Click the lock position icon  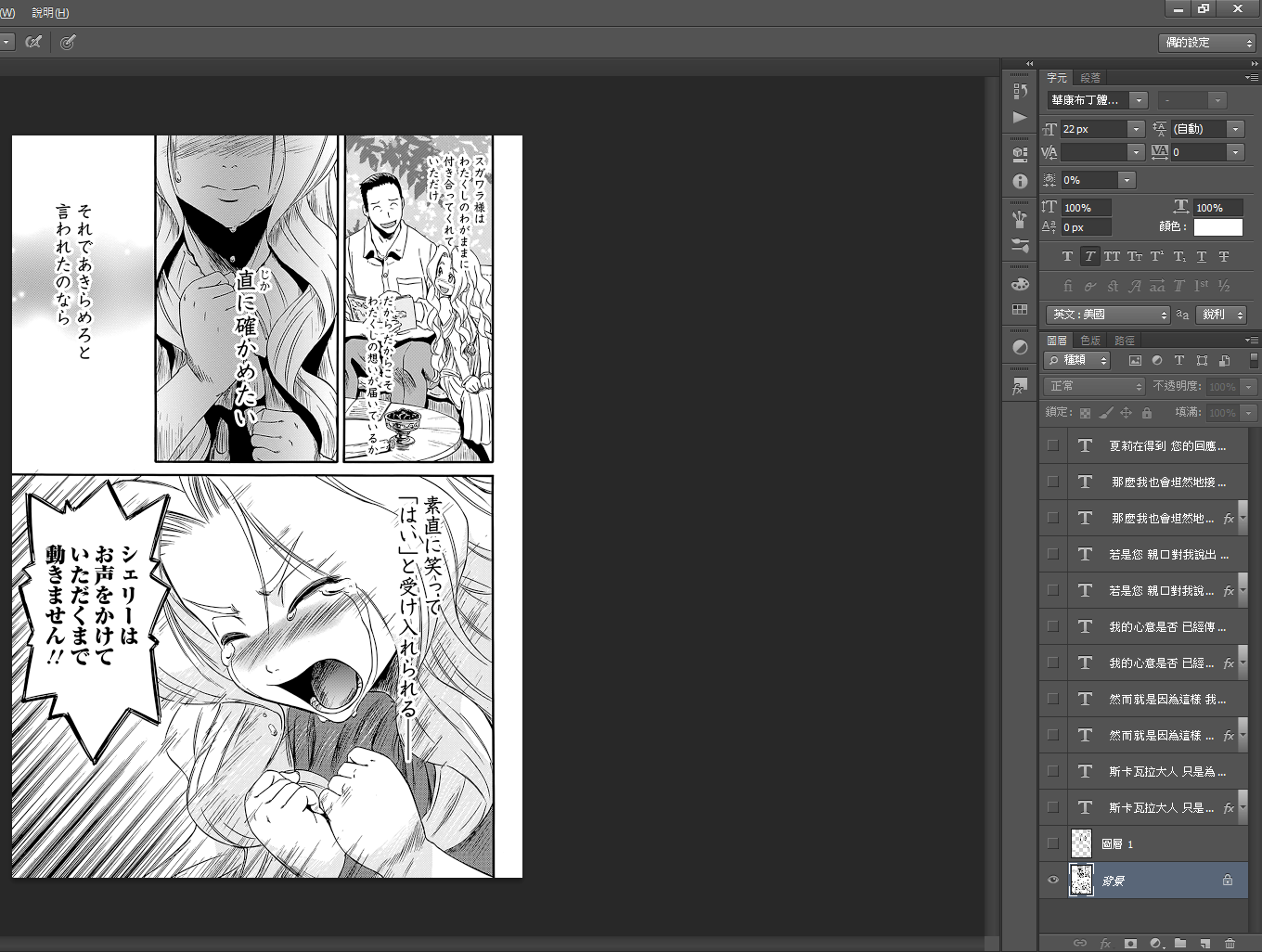[1126, 413]
